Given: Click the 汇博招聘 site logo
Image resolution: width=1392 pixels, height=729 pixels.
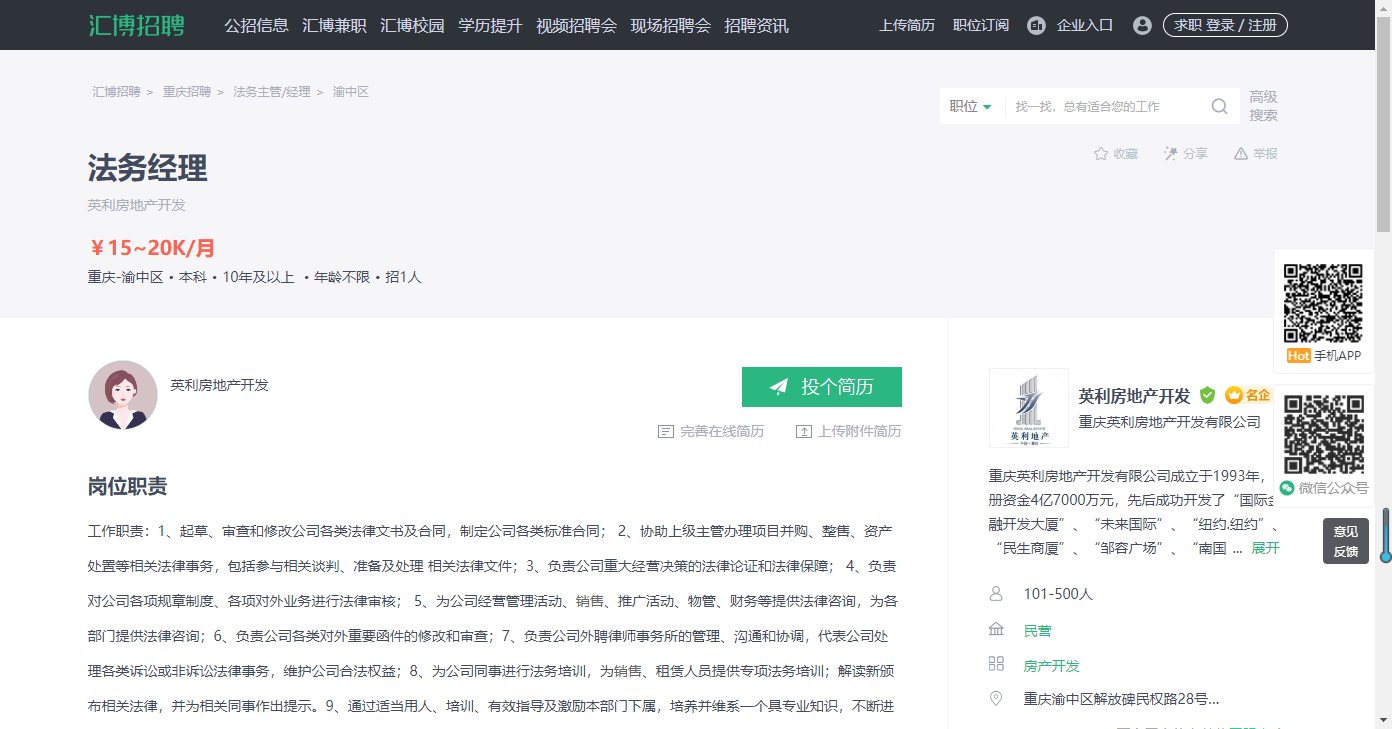Looking at the screenshot, I should 136,25.
